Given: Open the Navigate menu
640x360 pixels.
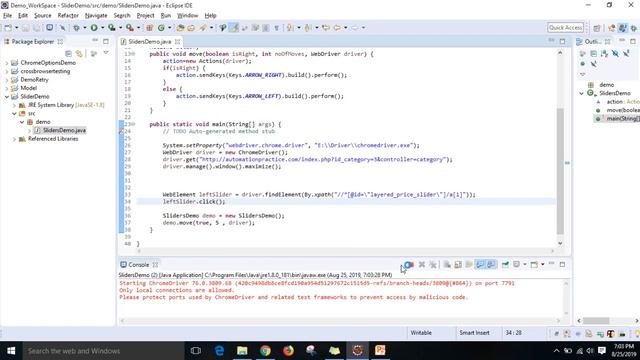Looking at the screenshot, I should pyautogui.click(x=96, y=16).
